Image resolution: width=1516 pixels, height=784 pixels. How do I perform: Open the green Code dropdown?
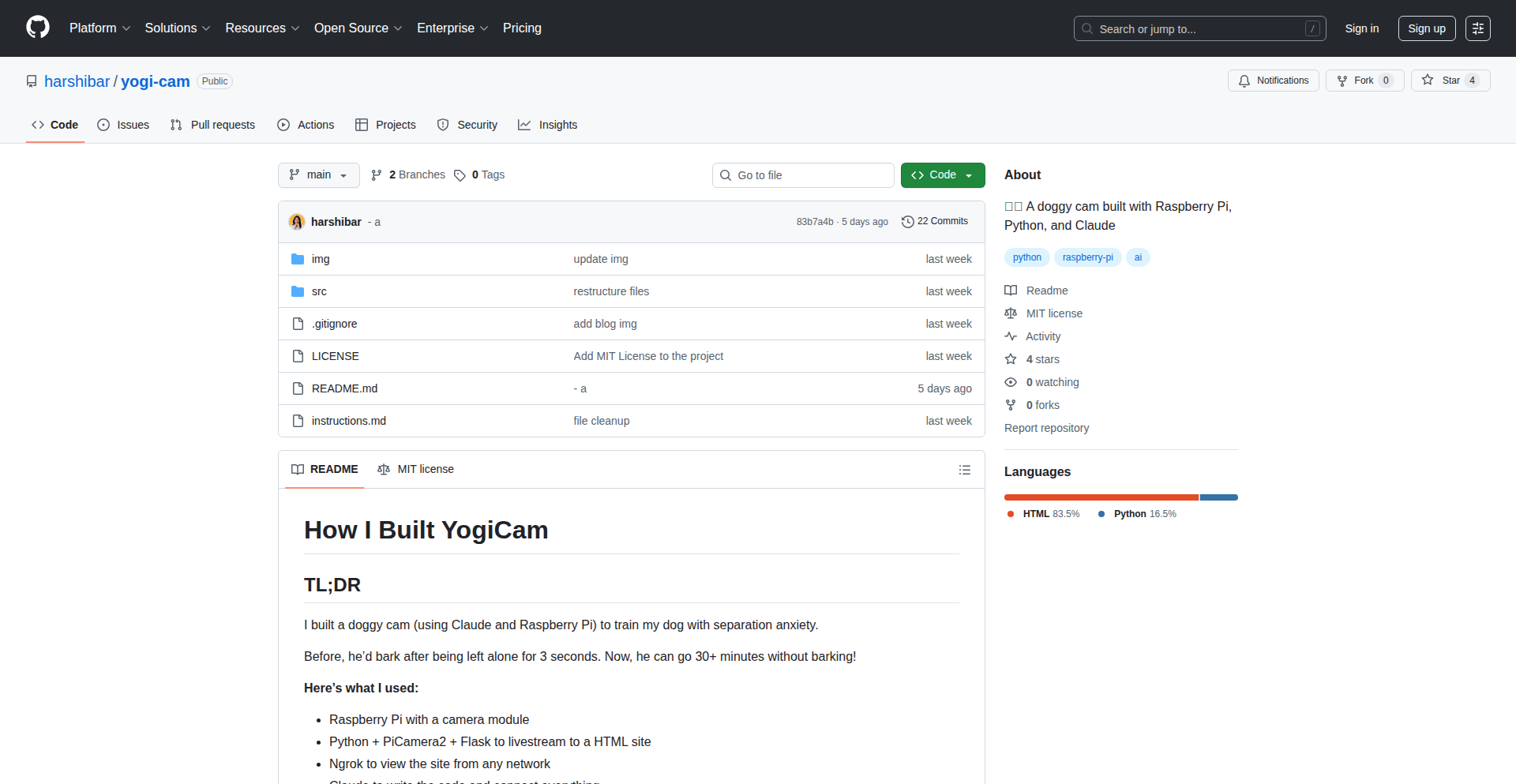(942, 175)
